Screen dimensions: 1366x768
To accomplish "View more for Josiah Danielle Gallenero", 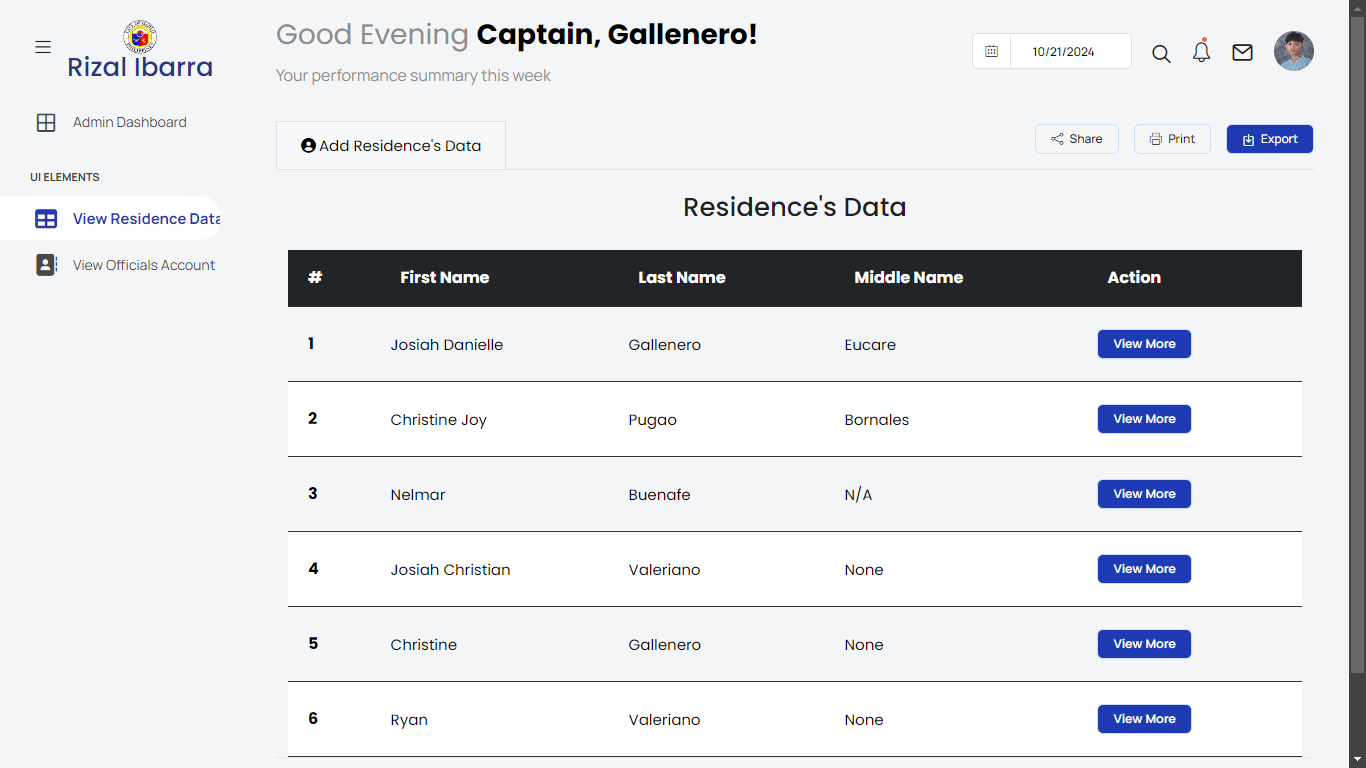I will point(1144,344).
